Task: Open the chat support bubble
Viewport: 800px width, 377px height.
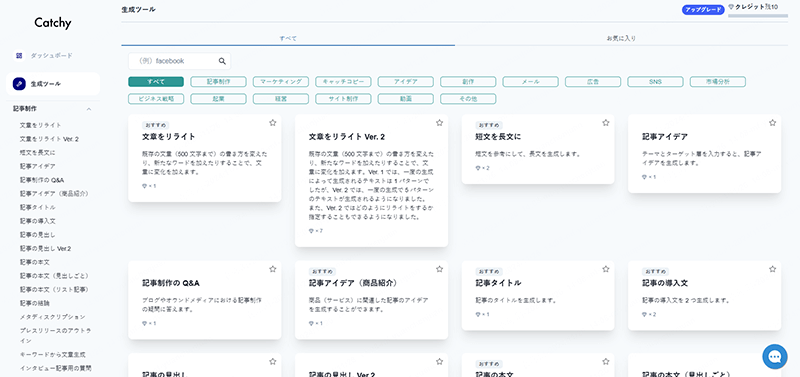Action: (774, 356)
